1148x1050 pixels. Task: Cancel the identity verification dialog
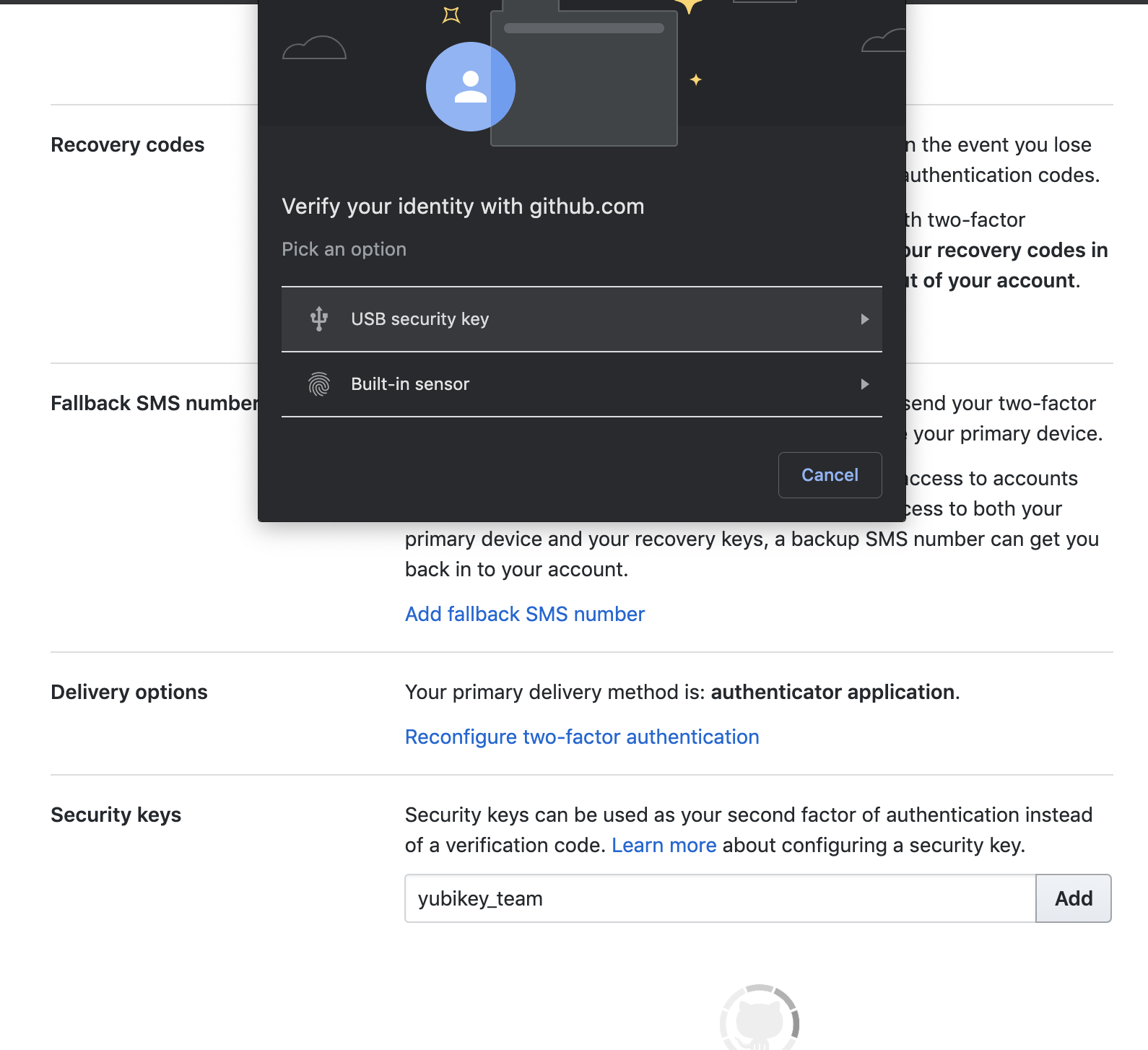830,475
